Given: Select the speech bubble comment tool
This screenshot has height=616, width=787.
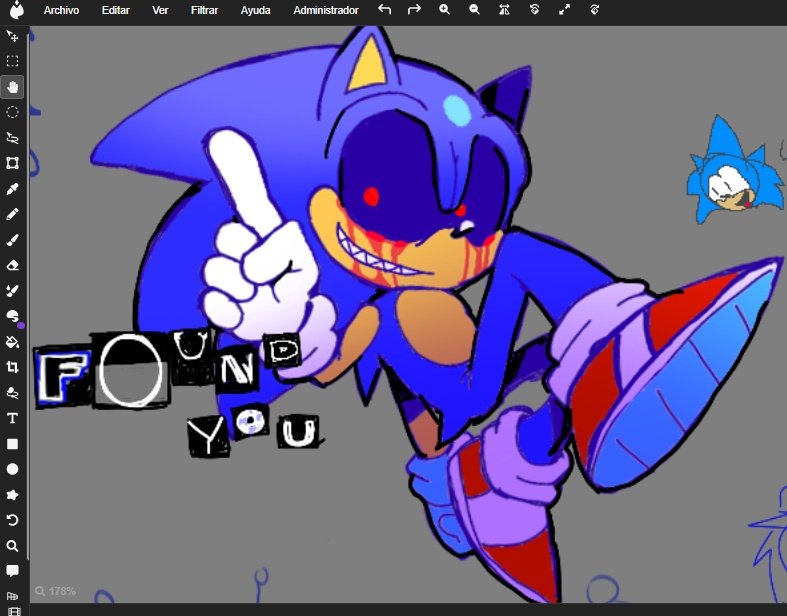Looking at the screenshot, I should 13,571.
